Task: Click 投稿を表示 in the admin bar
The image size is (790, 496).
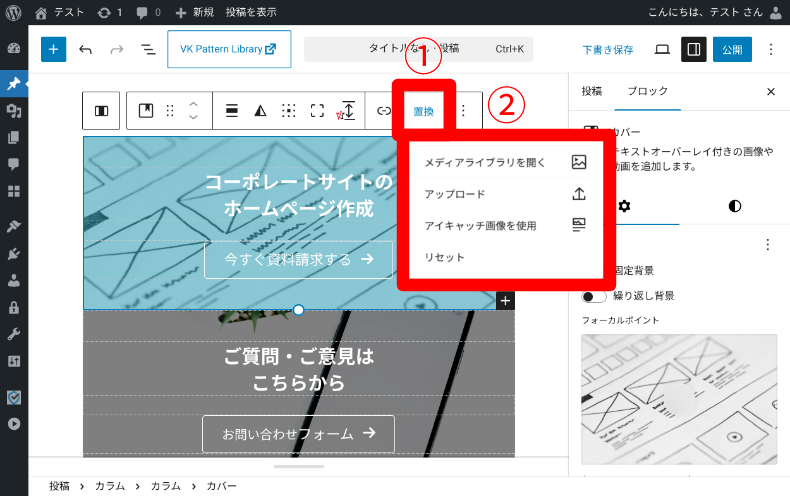Action: coord(251,12)
